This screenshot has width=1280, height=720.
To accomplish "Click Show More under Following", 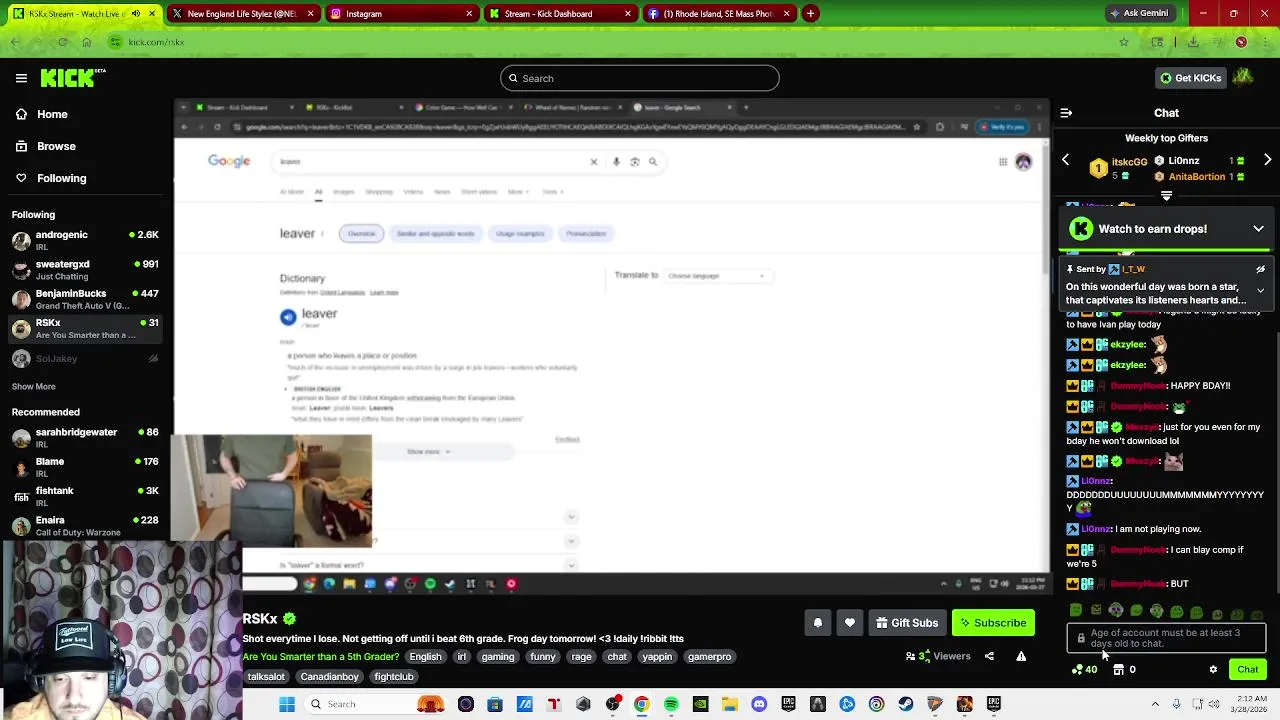I will [x=33, y=386].
